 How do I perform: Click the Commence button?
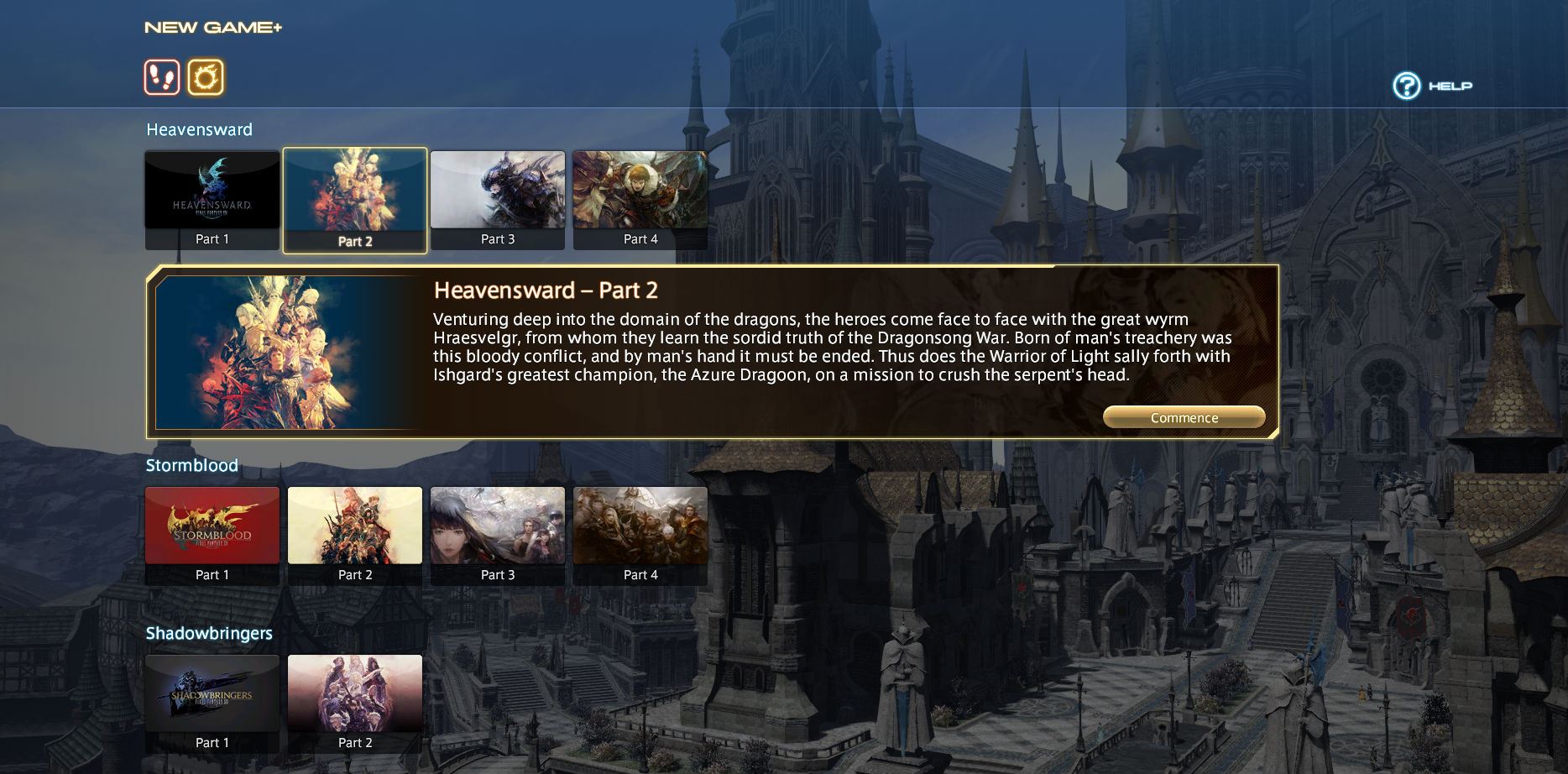click(1184, 417)
